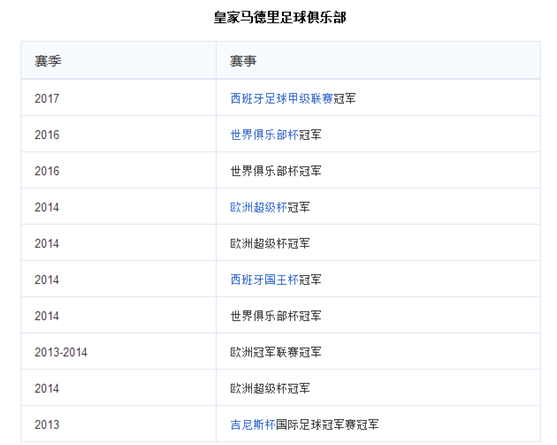Click the unlinked 世界俱乐部杯冠军 in second 2016 row
The image size is (557, 445).
coord(276,171)
